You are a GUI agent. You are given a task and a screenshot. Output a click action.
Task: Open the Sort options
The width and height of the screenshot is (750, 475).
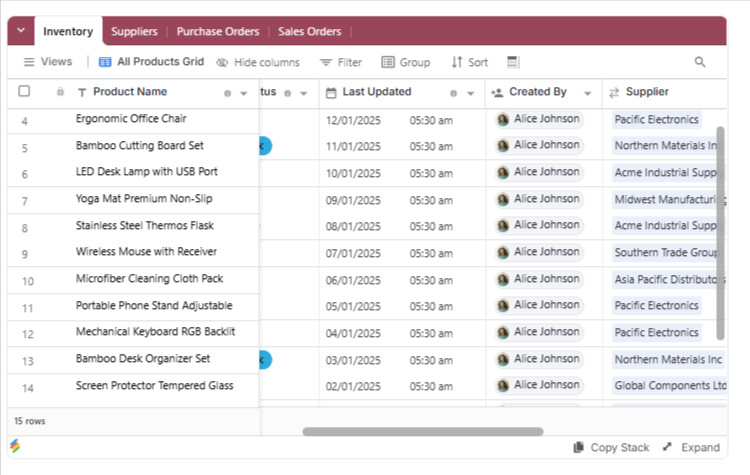tap(470, 62)
